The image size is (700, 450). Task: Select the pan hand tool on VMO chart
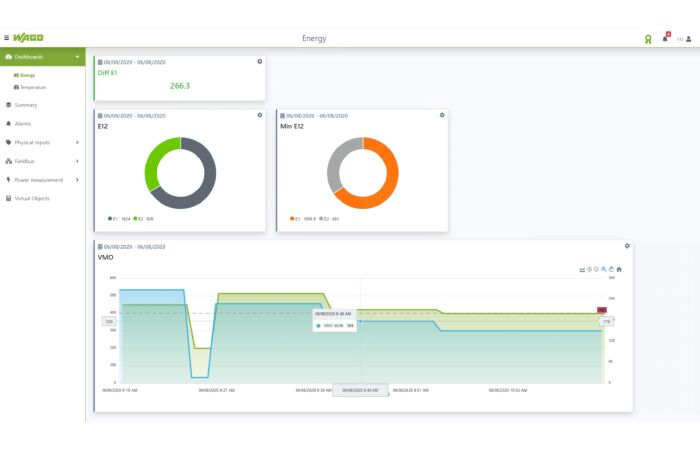(x=611, y=269)
